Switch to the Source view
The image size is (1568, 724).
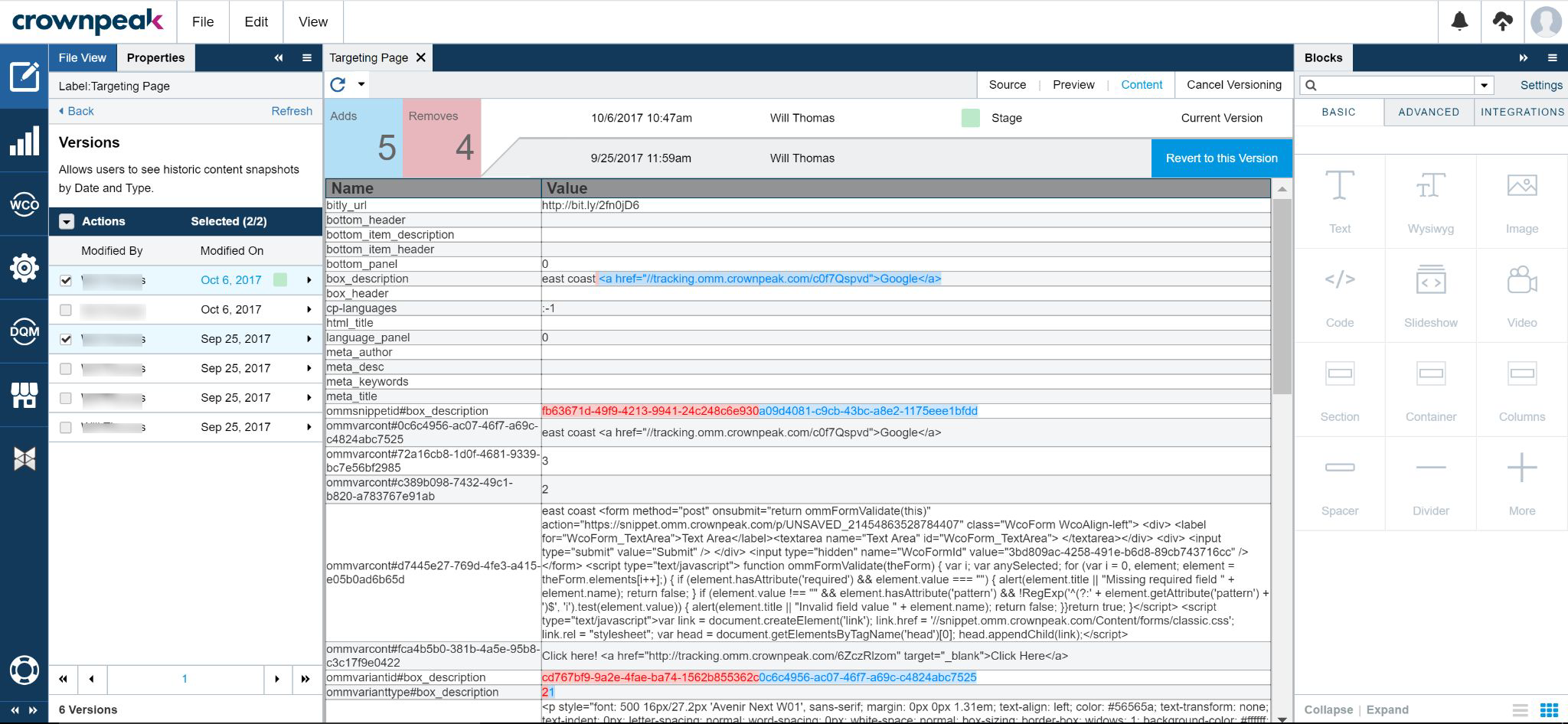coord(1008,85)
